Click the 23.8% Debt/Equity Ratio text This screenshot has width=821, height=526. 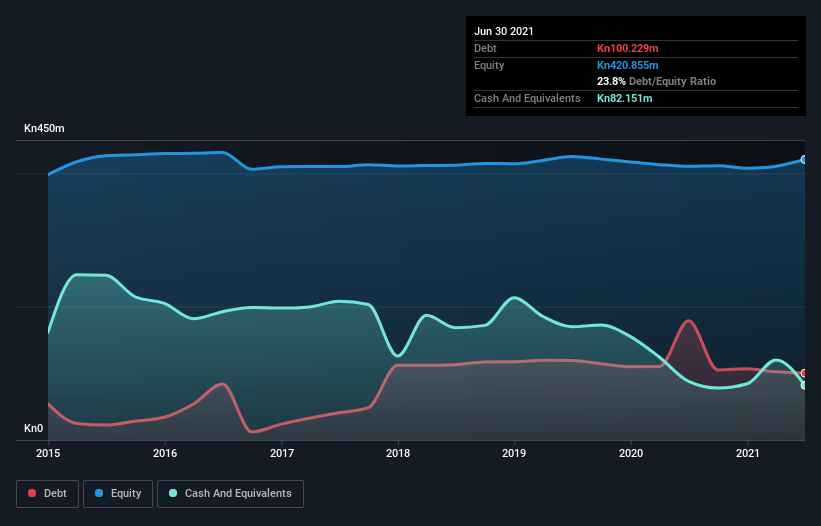pyautogui.click(x=657, y=81)
